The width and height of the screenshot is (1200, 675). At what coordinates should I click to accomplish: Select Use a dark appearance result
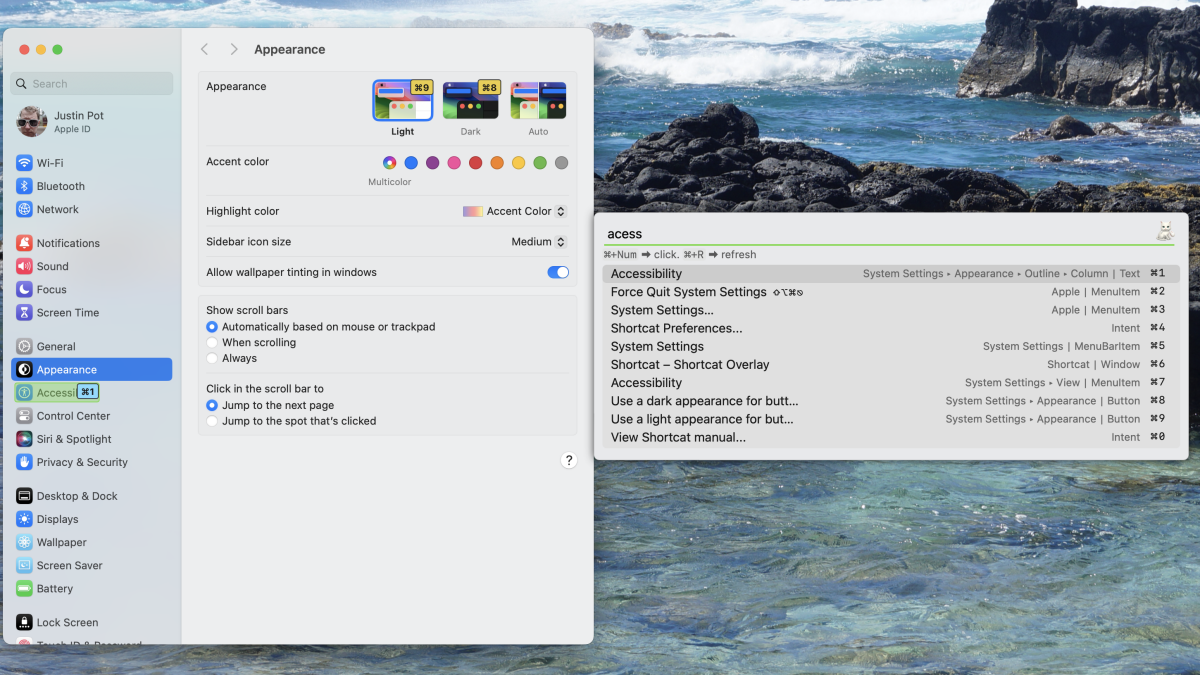(x=891, y=401)
